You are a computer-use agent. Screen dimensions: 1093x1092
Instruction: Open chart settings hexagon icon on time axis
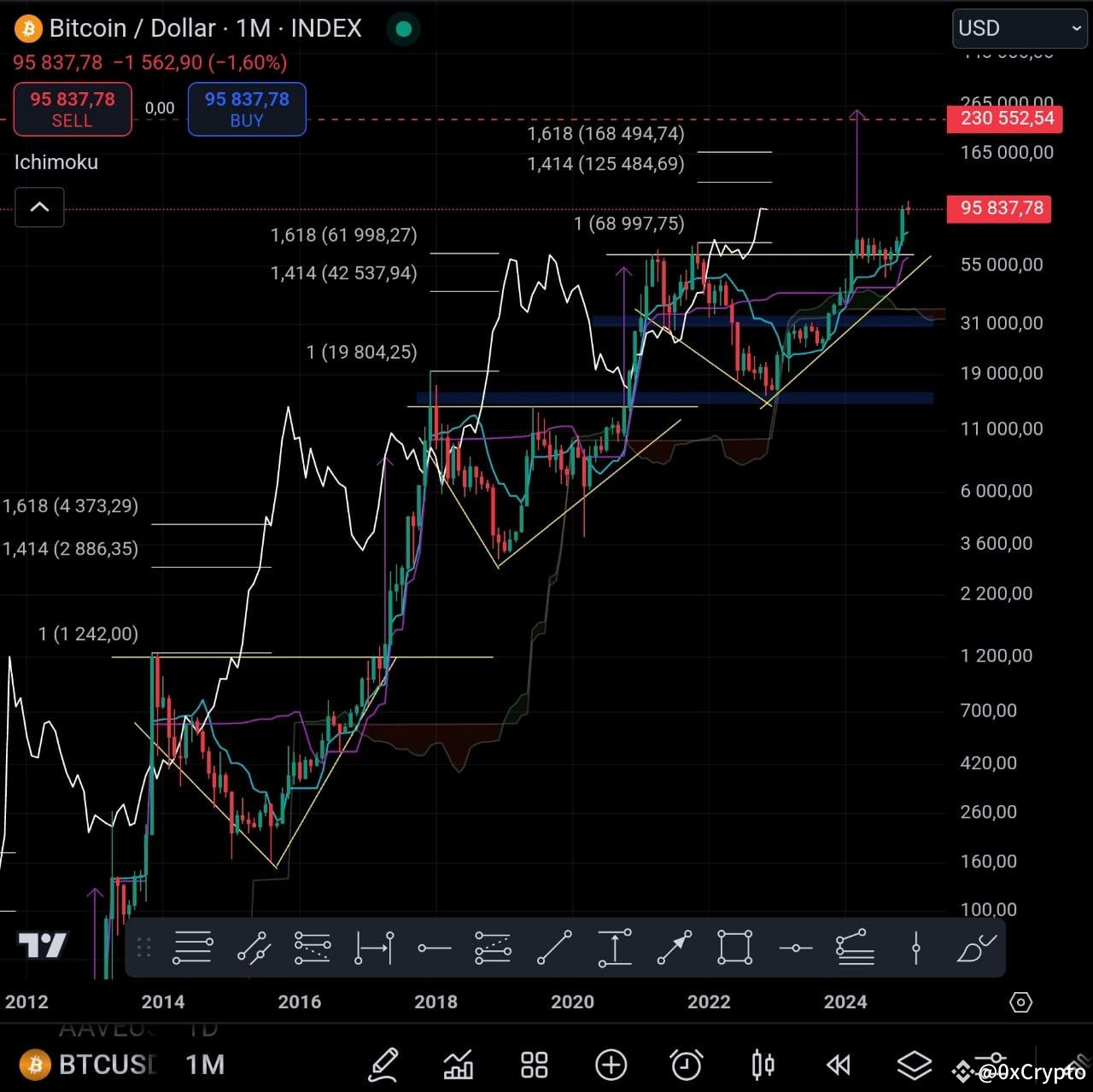coord(1021,1002)
